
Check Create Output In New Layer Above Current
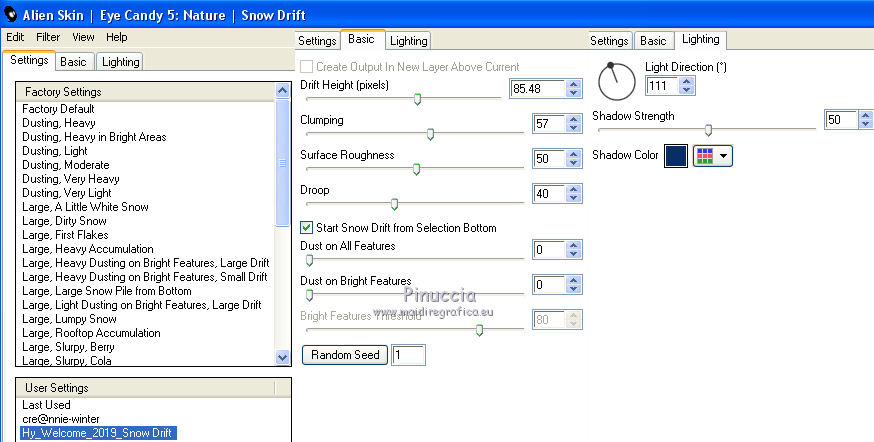click(x=306, y=67)
